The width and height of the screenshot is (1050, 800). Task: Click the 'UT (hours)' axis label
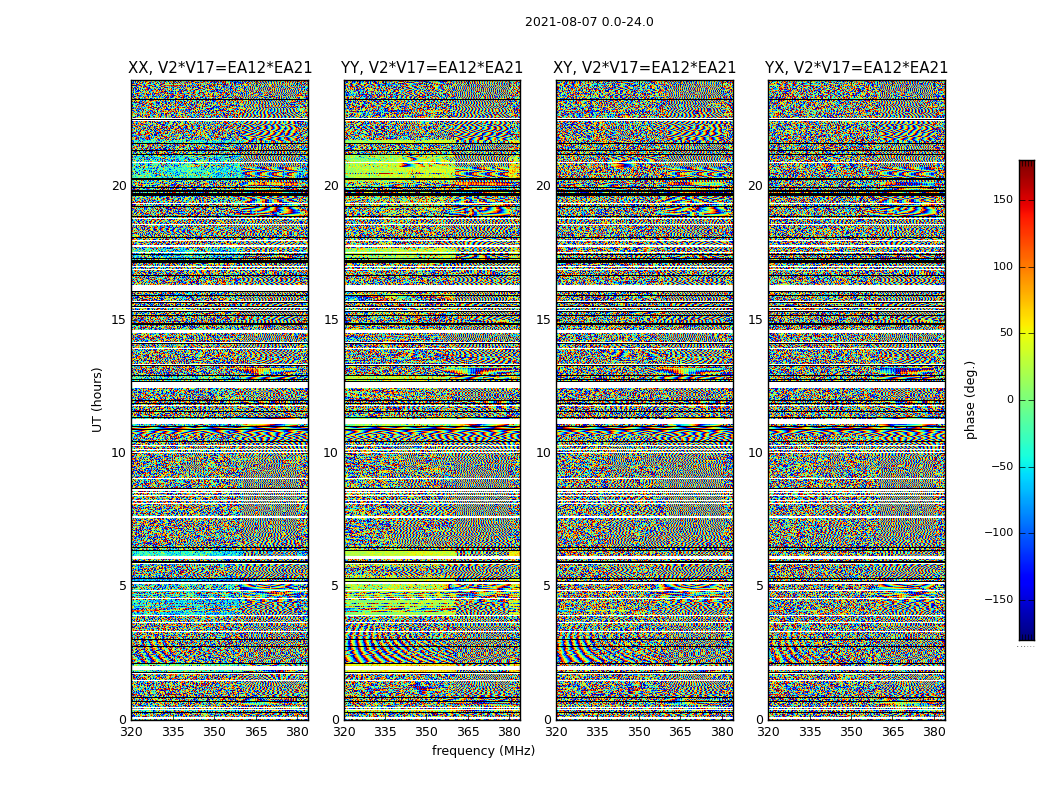point(97,400)
